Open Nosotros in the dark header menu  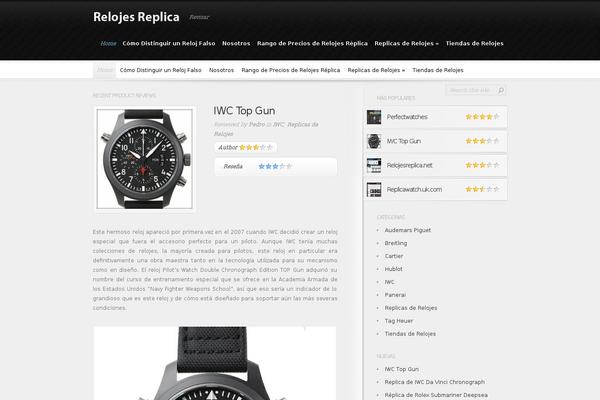point(236,43)
